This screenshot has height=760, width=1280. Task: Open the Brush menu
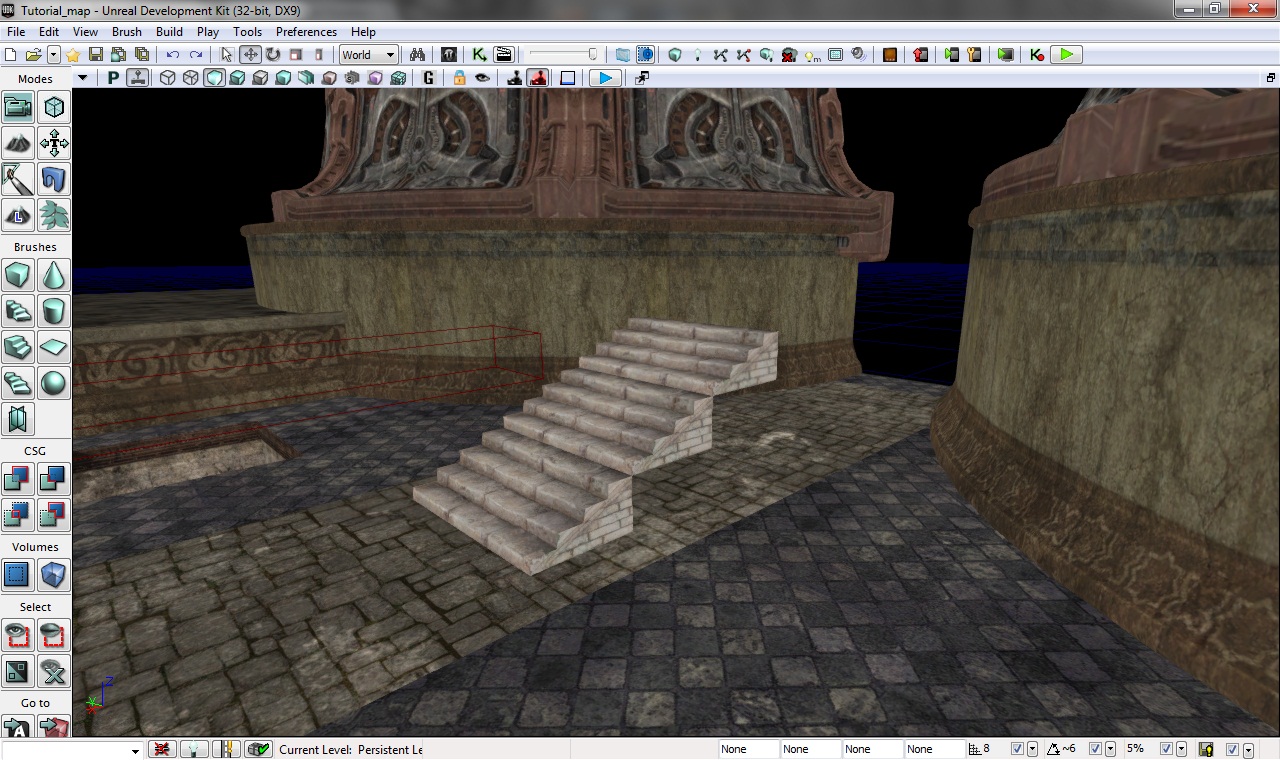point(127,32)
